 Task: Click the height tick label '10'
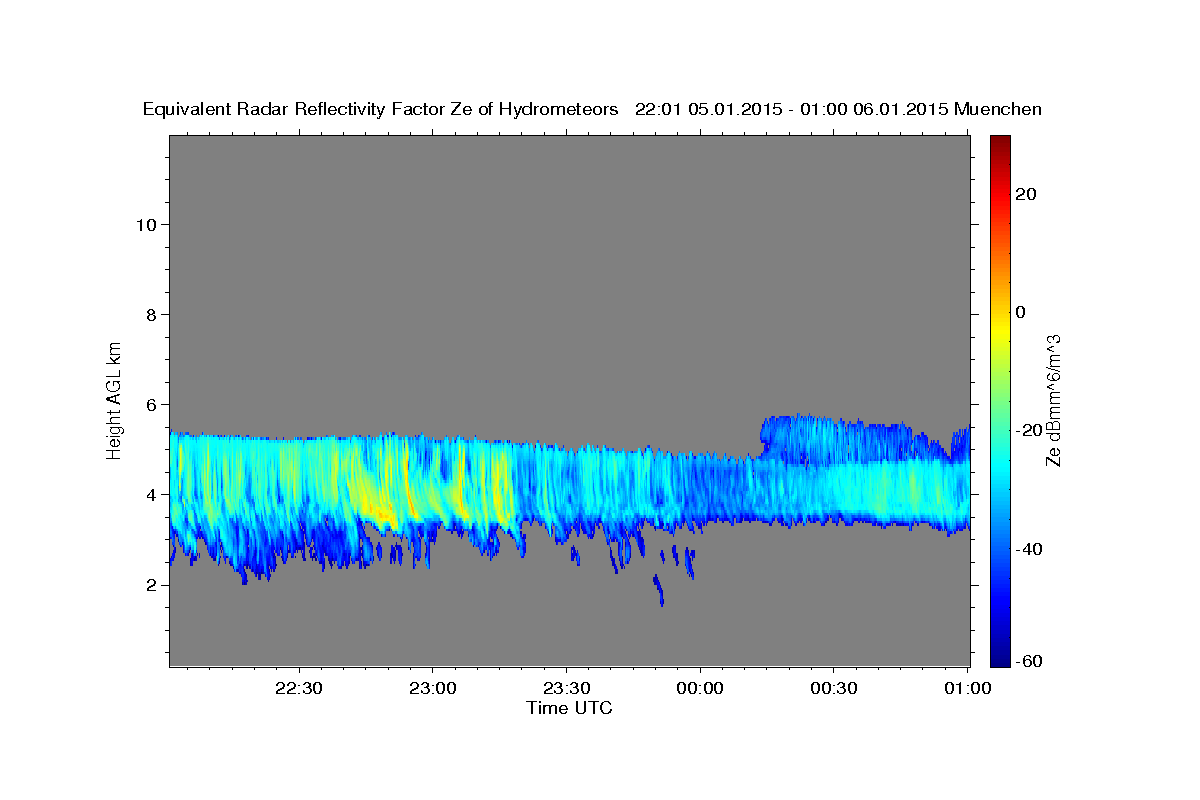click(146, 224)
